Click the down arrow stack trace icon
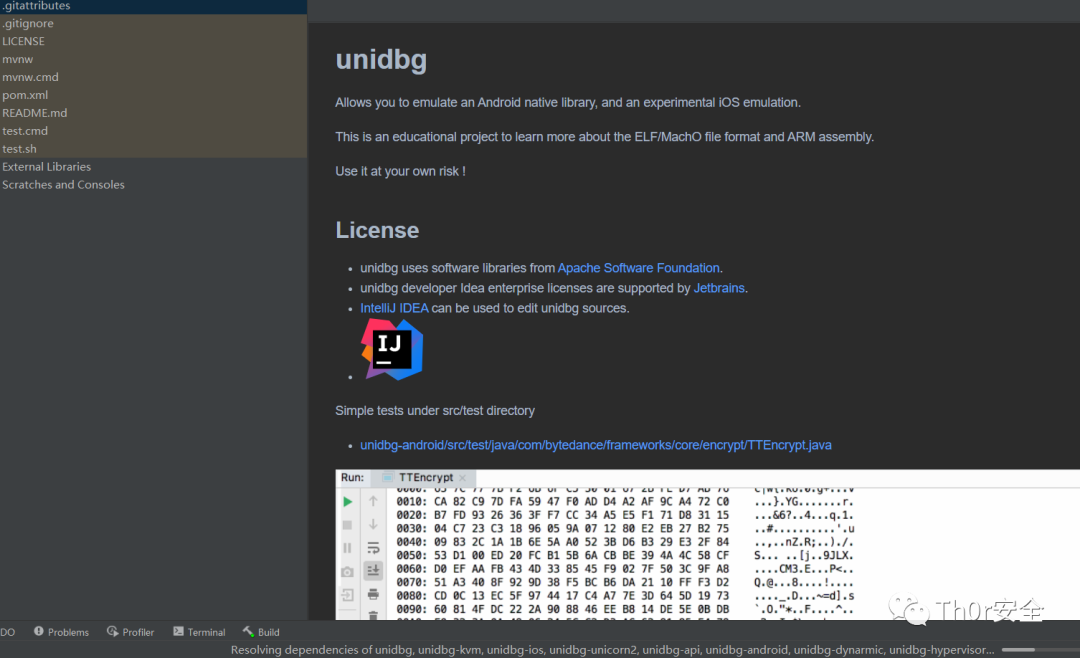Image resolution: width=1080 pixels, height=658 pixels. click(x=373, y=525)
